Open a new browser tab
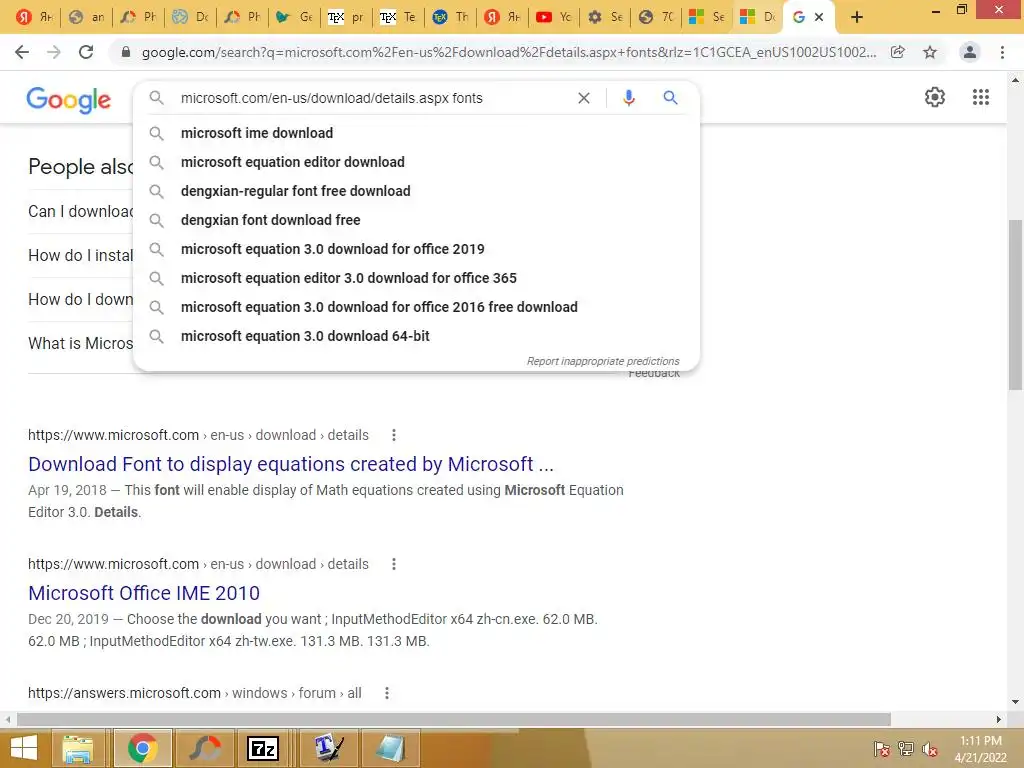1024x768 pixels. coord(857,17)
